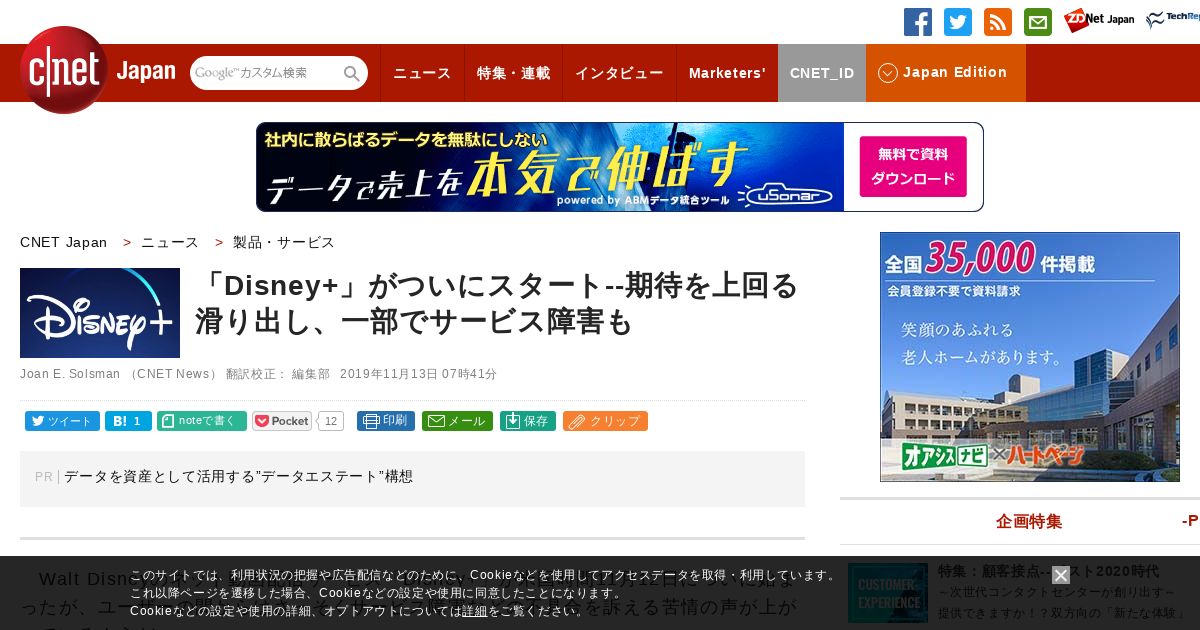Open the CNET_ID menu item

[822, 73]
